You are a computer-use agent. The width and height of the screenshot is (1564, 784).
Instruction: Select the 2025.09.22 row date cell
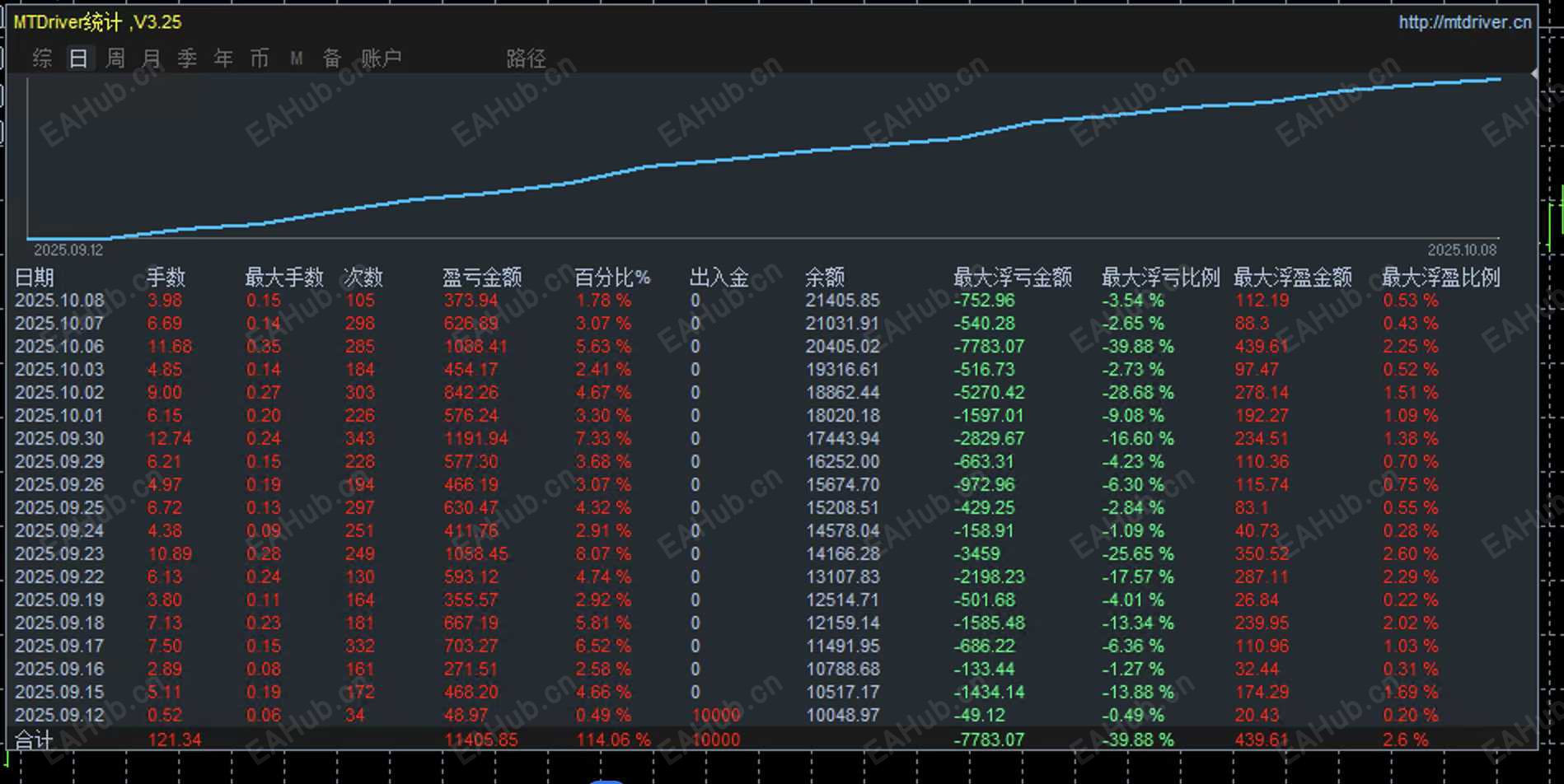(x=59, y=577)
